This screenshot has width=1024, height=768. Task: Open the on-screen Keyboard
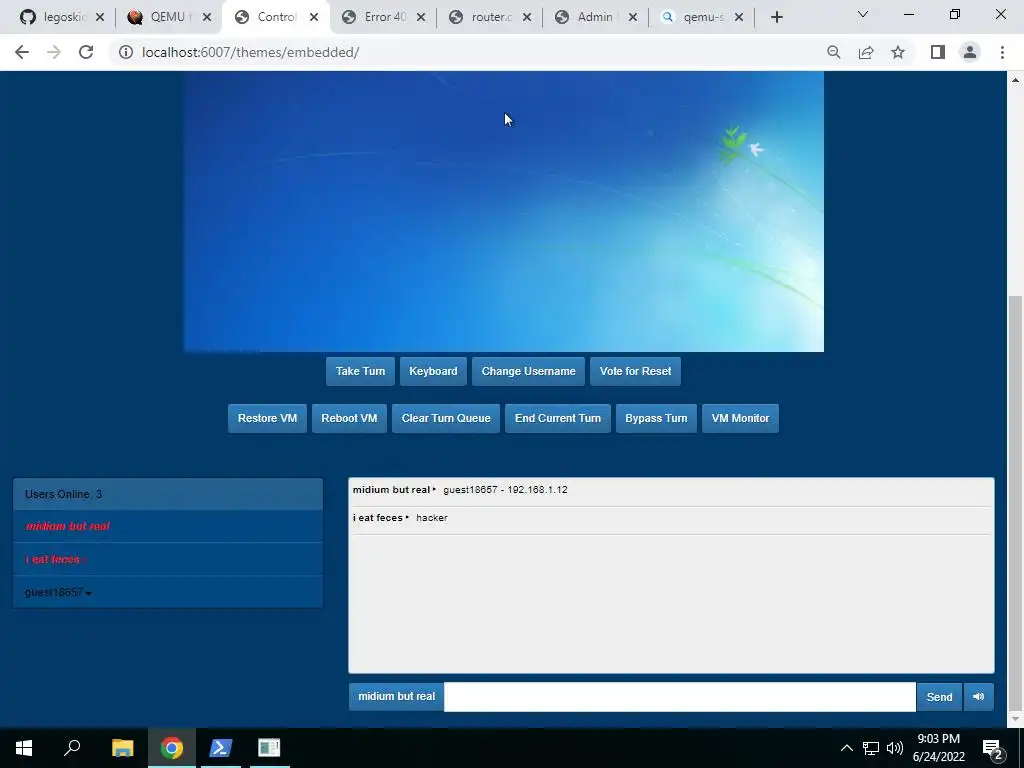433,372
